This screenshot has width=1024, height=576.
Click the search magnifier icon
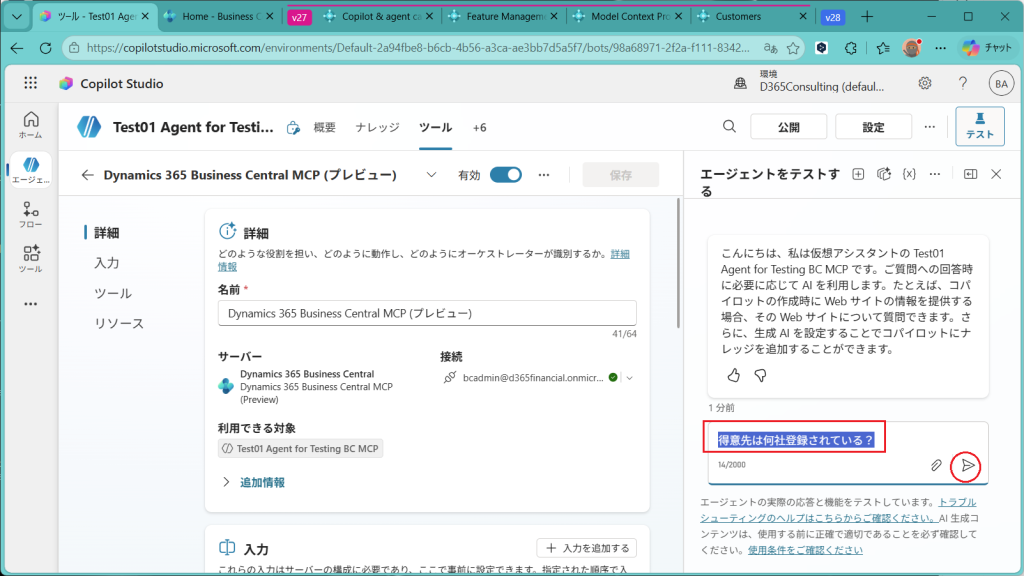click(x=730, y=126)
